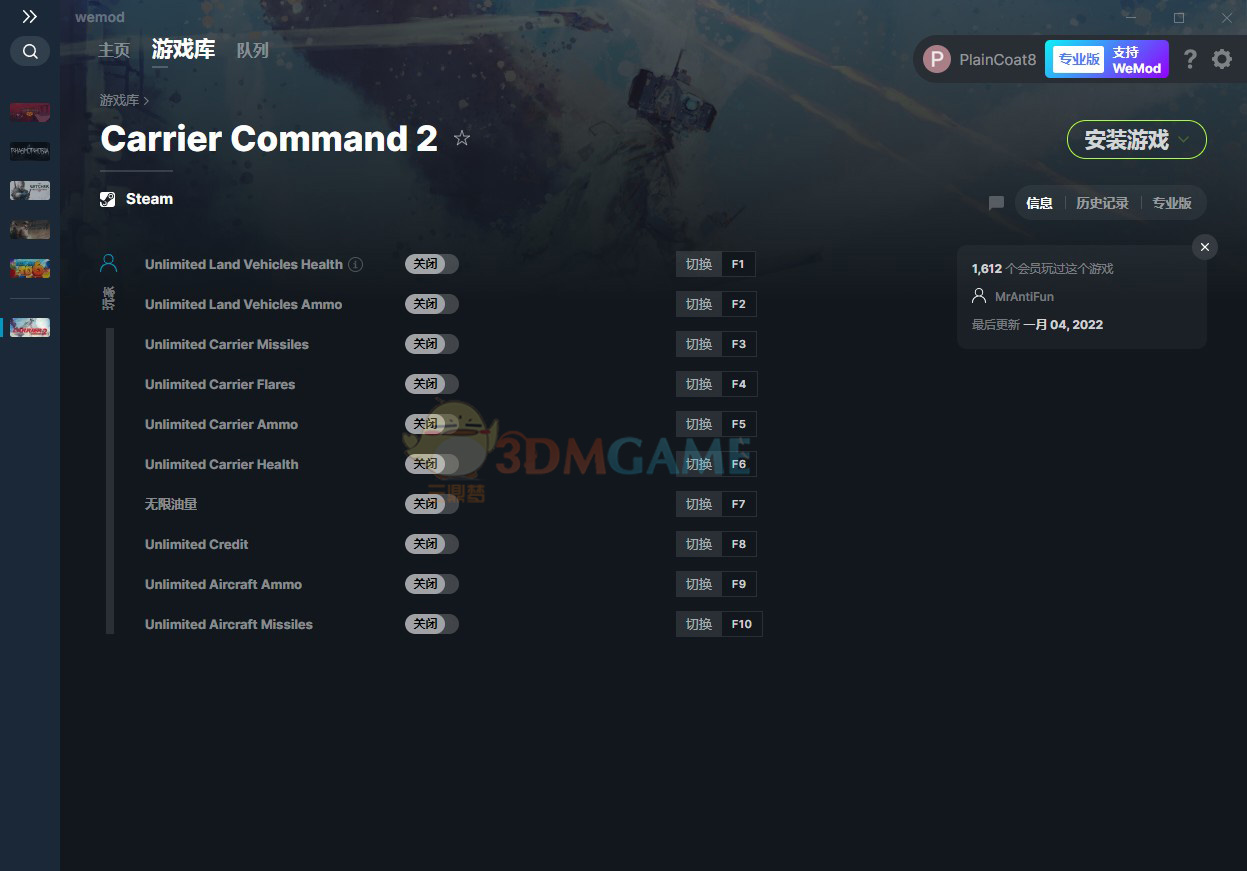The height and width of the screenshot is (871, 1247).
Task: Go to the 主页 tab
Action: [x=114, y=50]
